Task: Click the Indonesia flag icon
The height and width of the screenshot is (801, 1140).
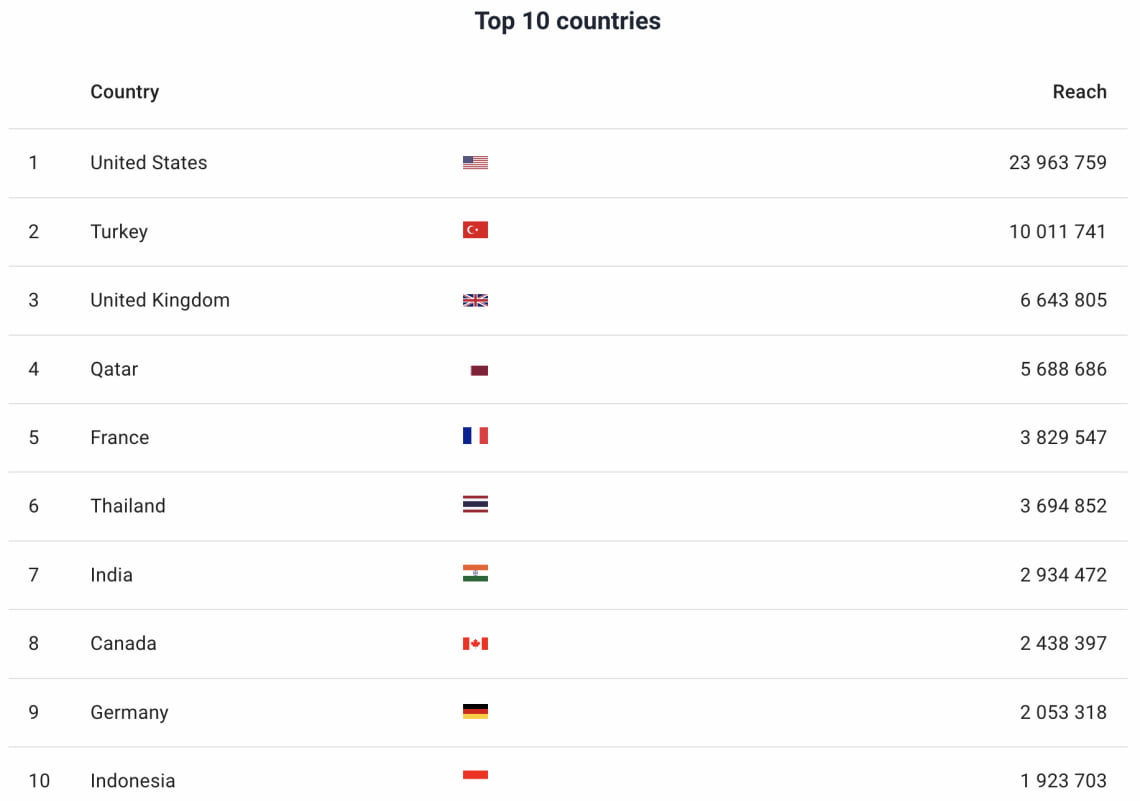Action: click(x=475, y=776)
